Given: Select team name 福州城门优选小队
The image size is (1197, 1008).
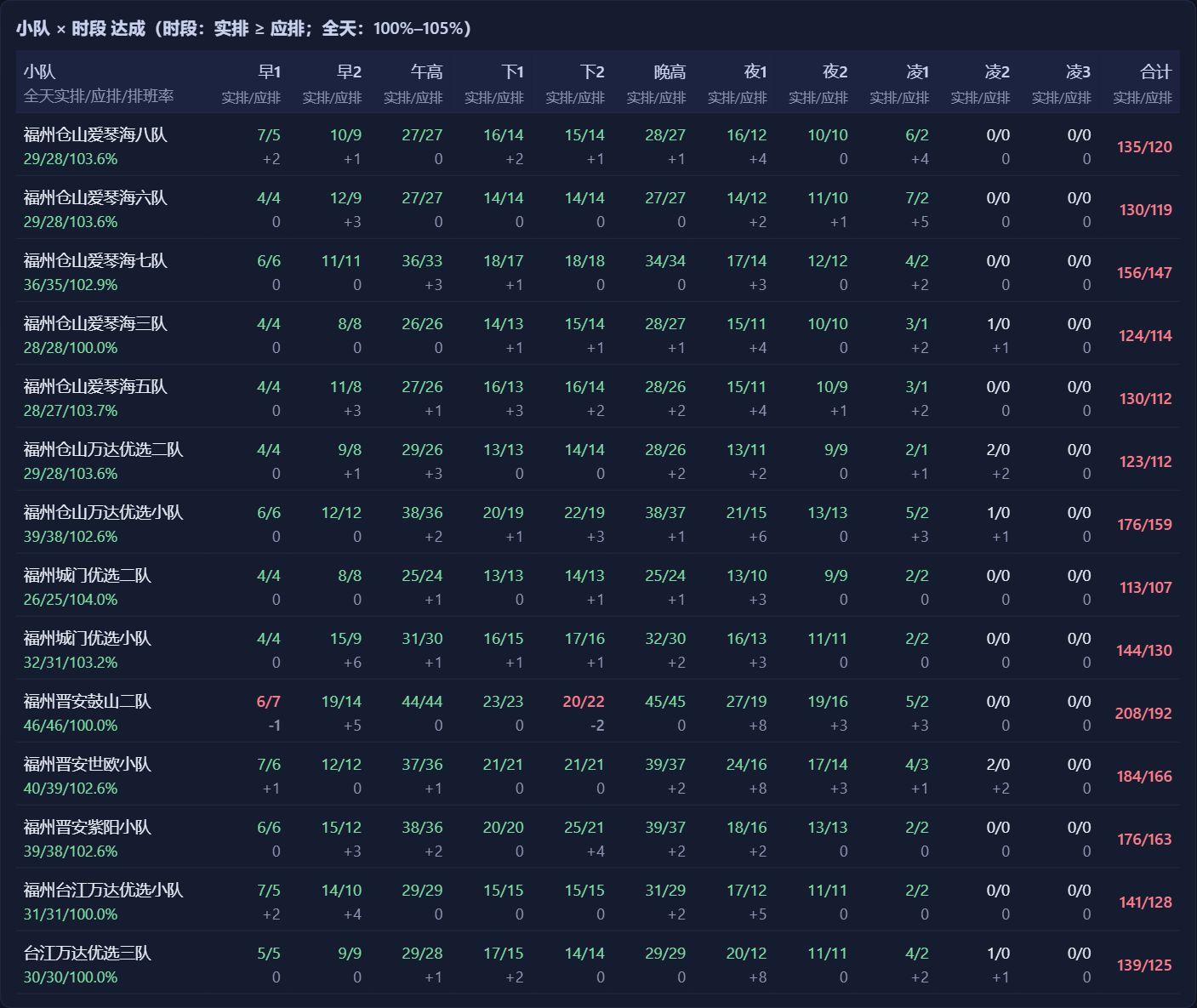Looking at the screenshot, I should (x=88, y=638).
